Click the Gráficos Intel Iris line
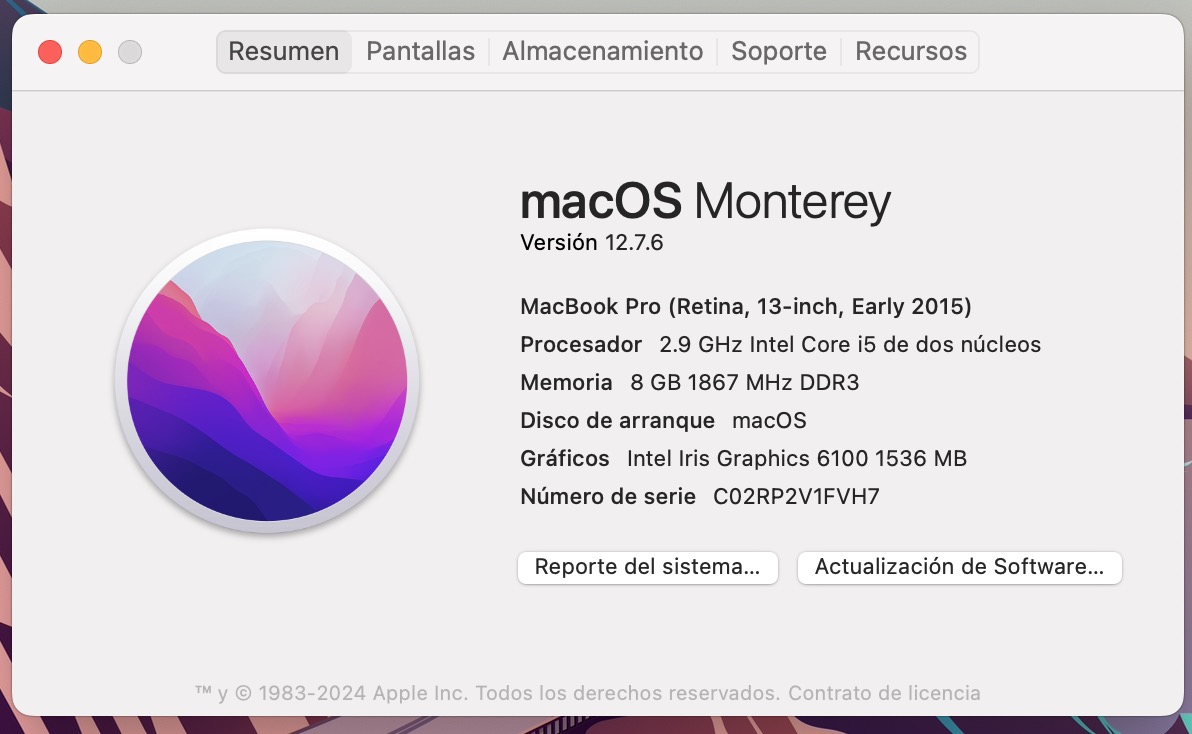 pos(743,458)
